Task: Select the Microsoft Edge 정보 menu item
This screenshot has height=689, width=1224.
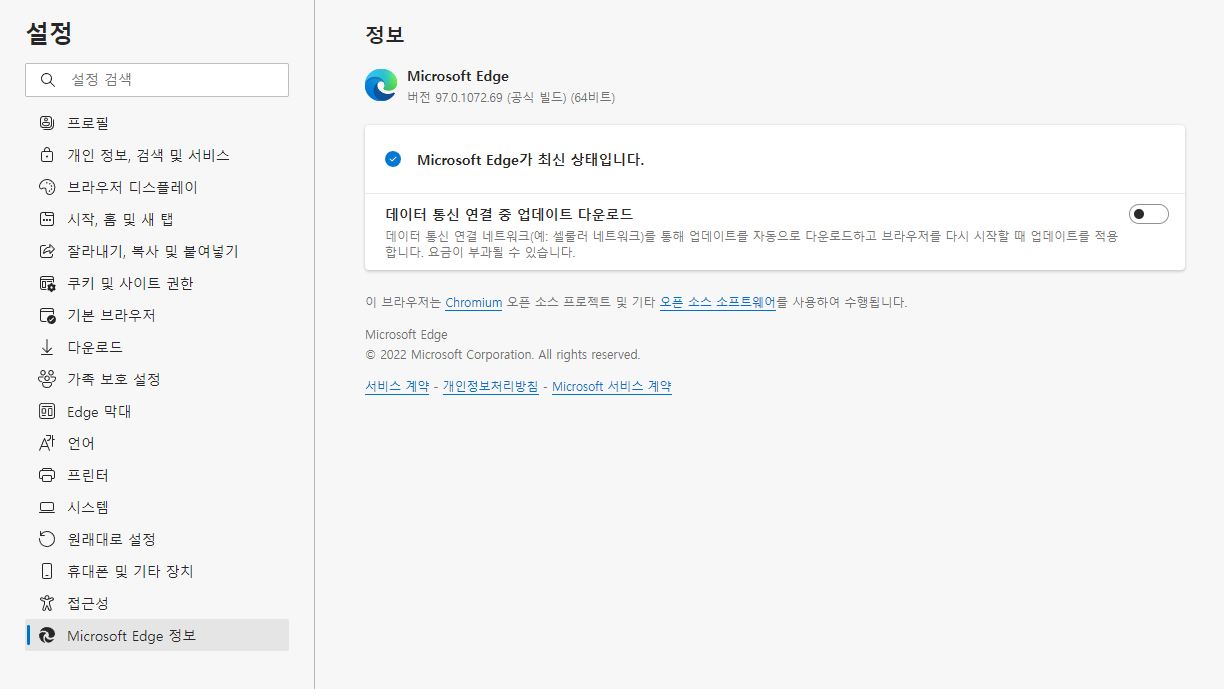Action: [x=157, y=635]
